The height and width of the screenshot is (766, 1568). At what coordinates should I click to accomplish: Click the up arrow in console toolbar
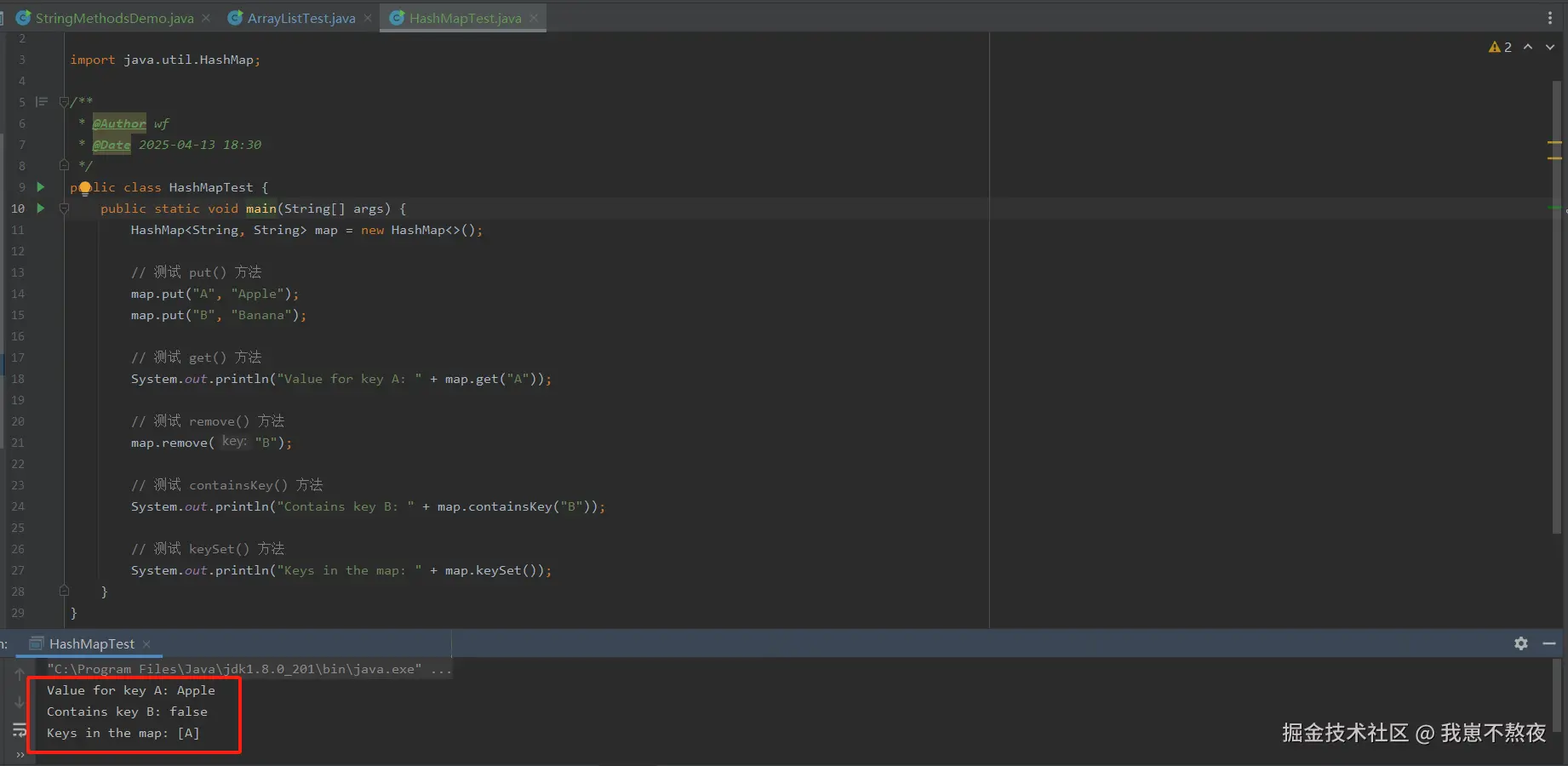20,673
